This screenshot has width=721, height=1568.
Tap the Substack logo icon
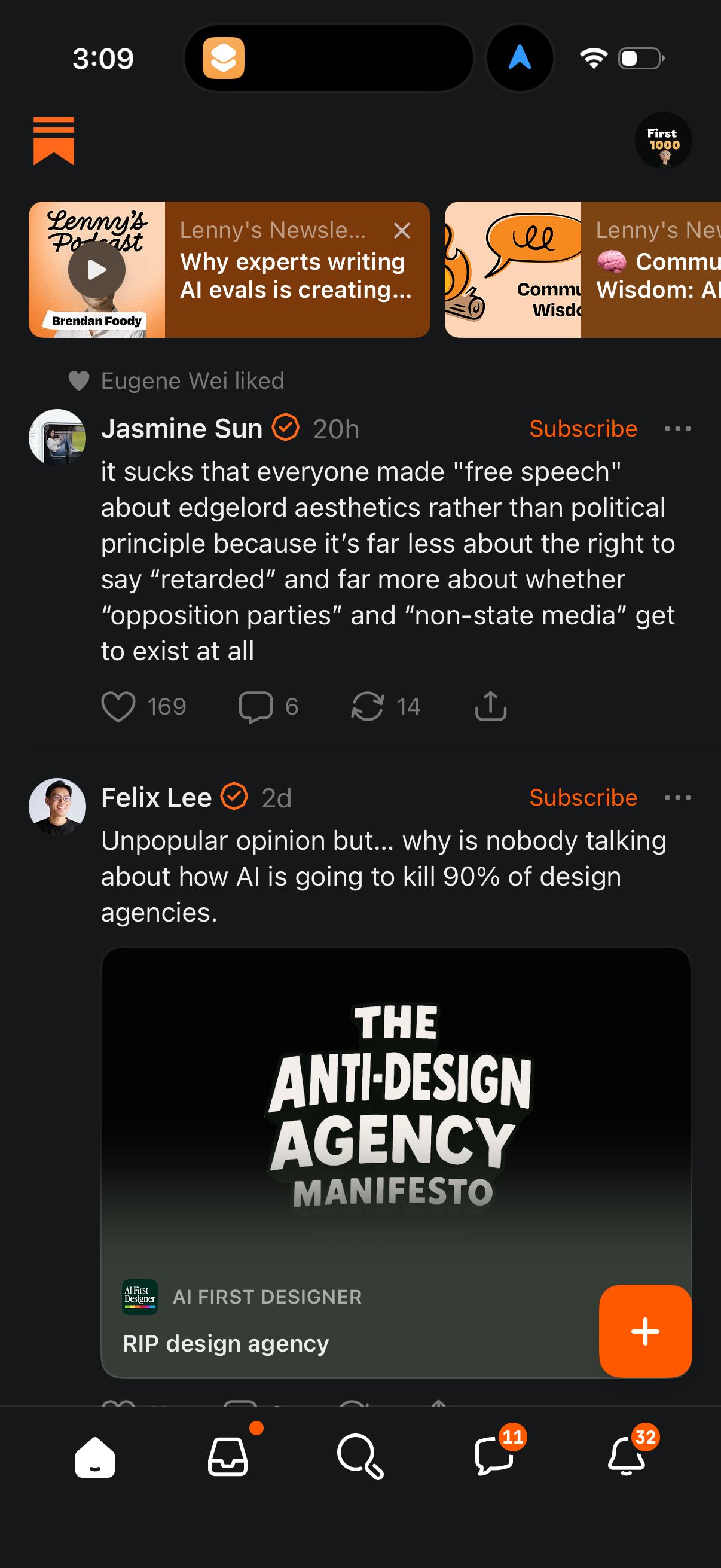pos(54,141)
